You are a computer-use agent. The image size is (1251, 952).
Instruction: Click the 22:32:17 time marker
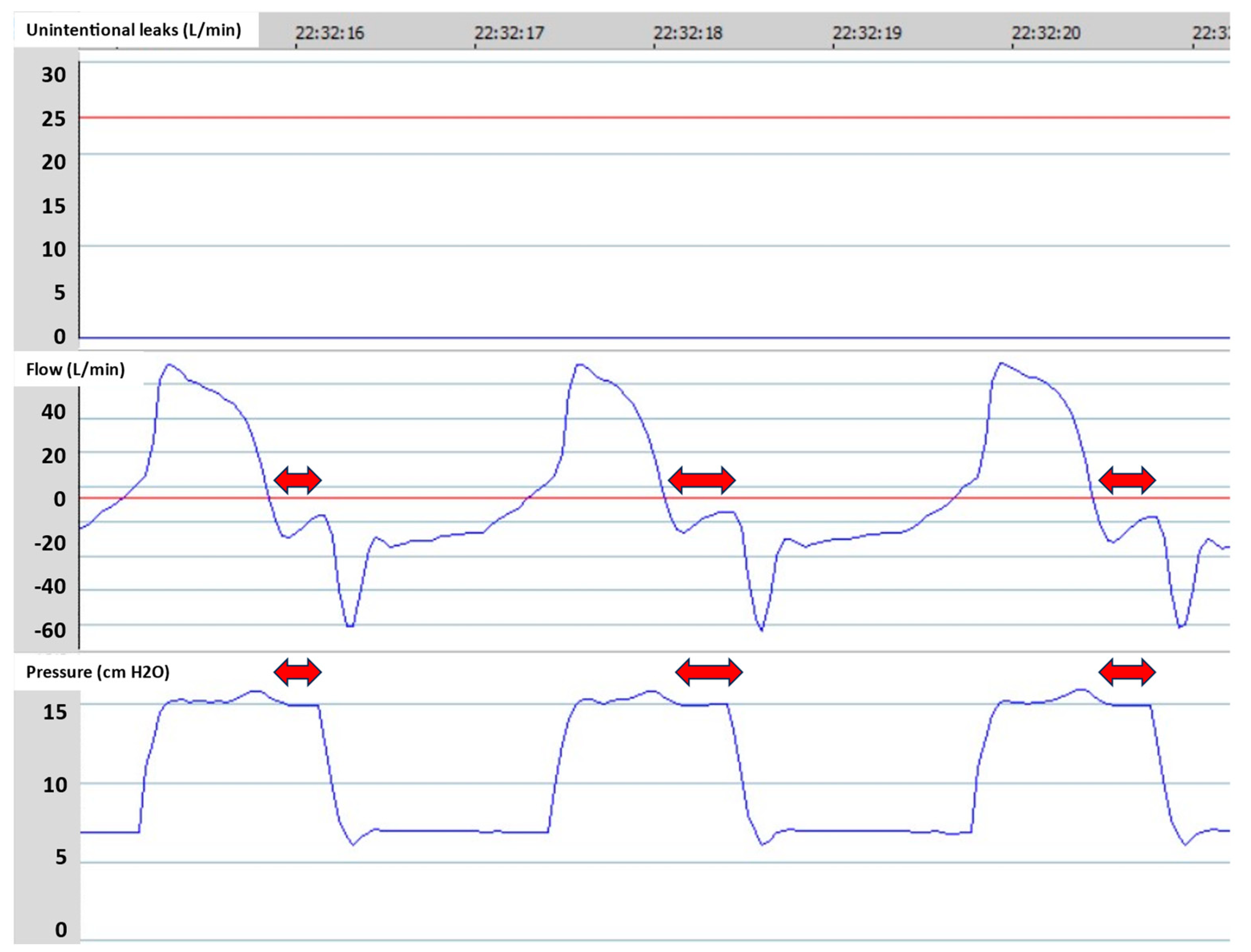tap(509, 33)
